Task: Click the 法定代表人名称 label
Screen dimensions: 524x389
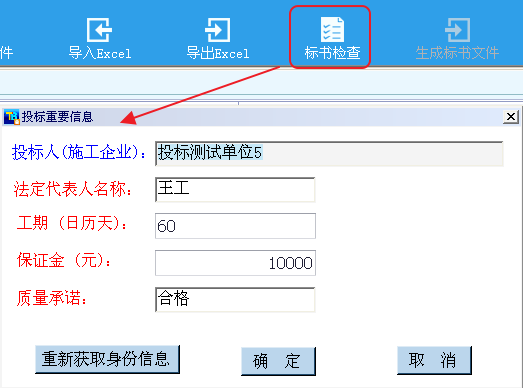Action: tap(73, 189)
